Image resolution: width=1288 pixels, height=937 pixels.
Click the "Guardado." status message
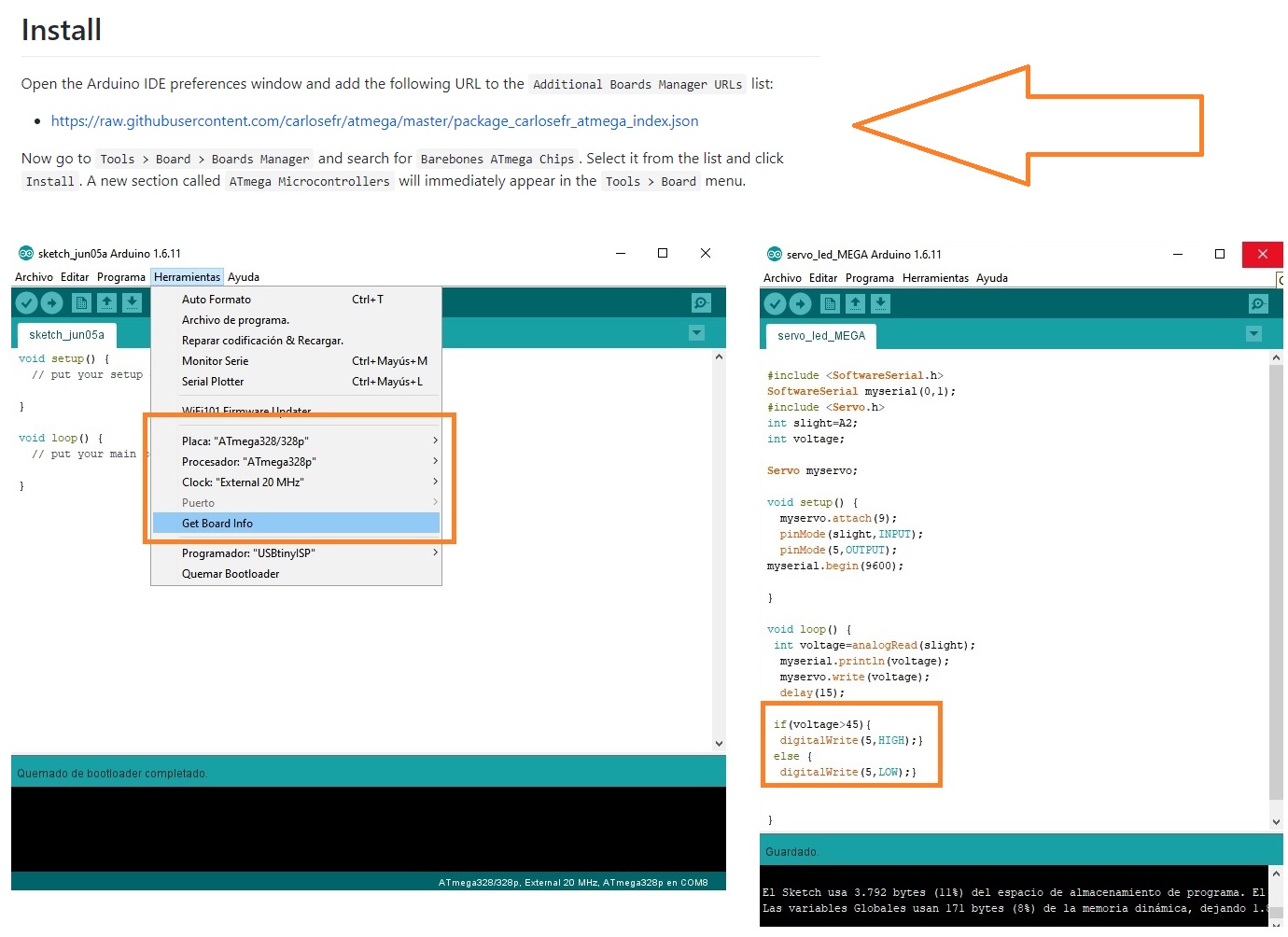pos(791,852)
